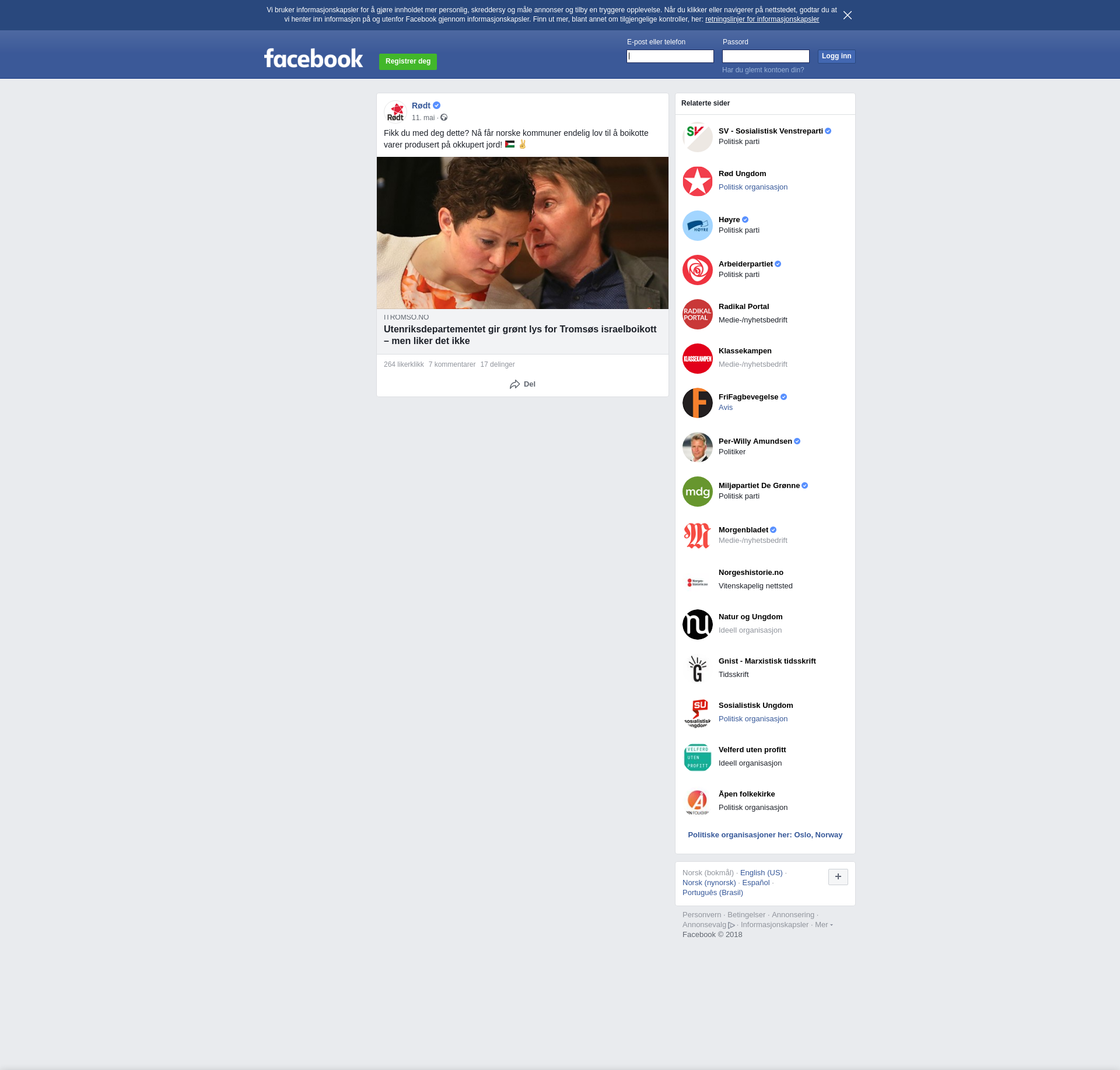
Task: Open the Natur og Ungdom name link
Action: (x=751, y=617)
